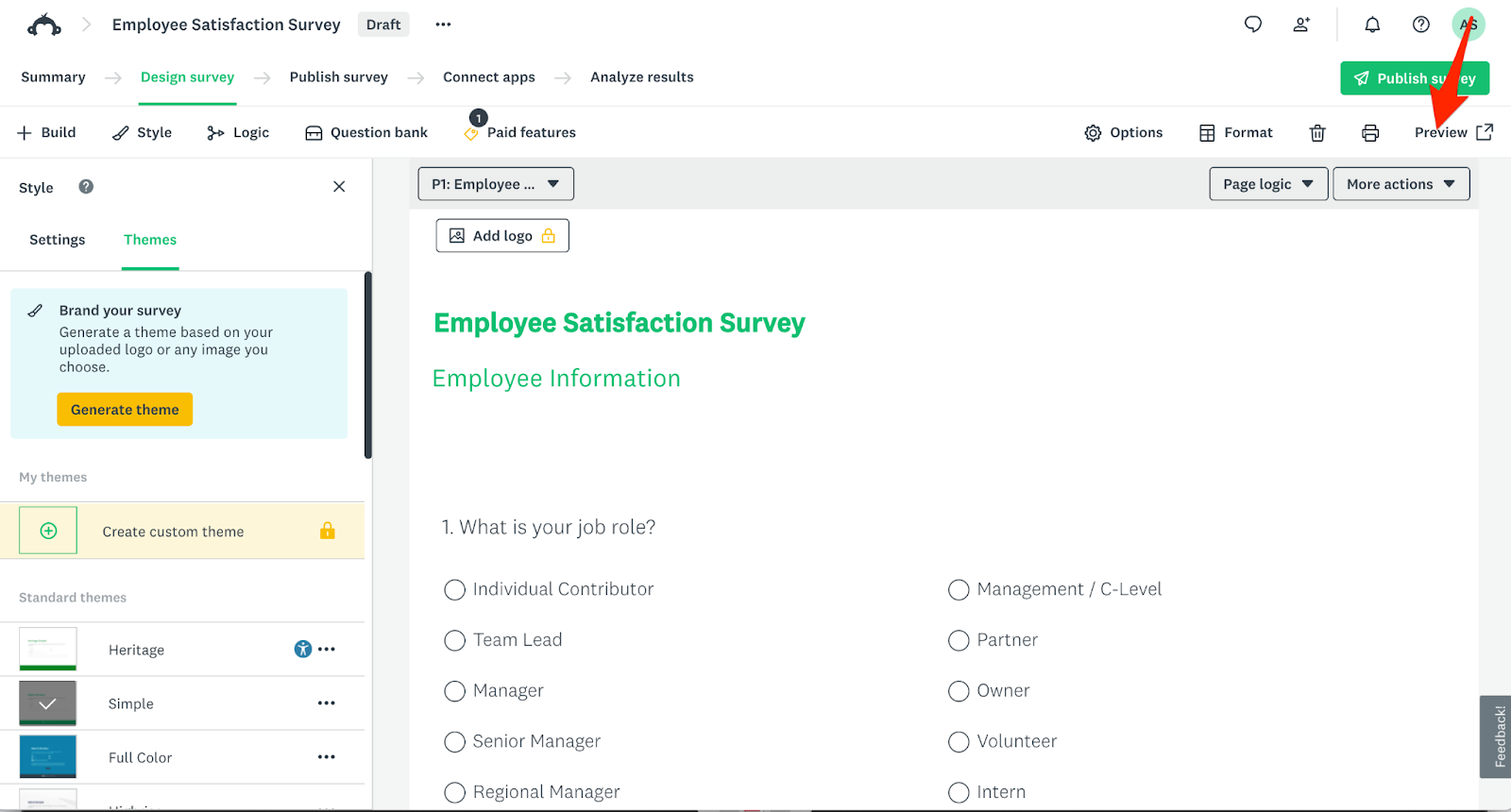Viewport: 1511px width, 812px height.
Task: Go to the Publish survey step
Action: pyautogui.click(x=339, y=77)
